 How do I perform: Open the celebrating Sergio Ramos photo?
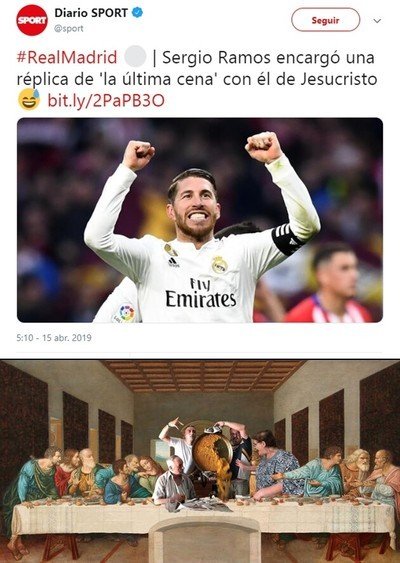tap(200, 220)
